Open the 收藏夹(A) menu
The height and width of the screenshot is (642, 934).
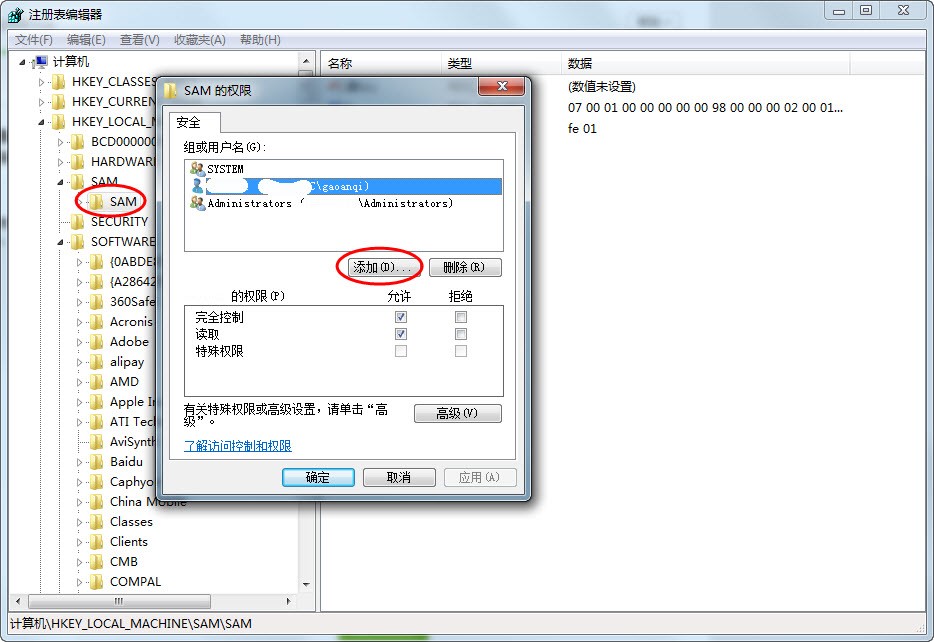(x=200, y=40)
